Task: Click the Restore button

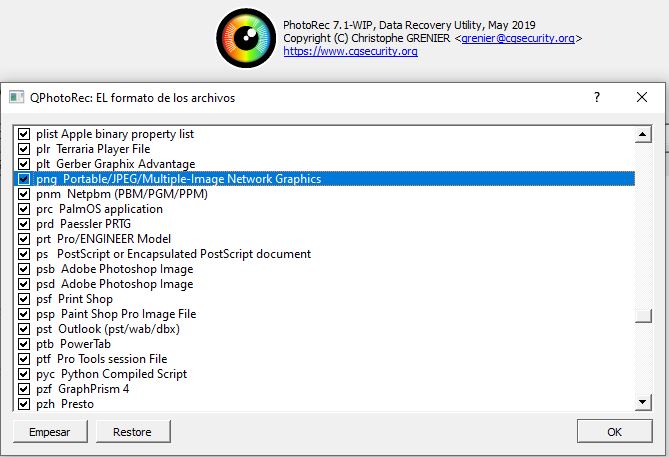Action: (133, 432)
